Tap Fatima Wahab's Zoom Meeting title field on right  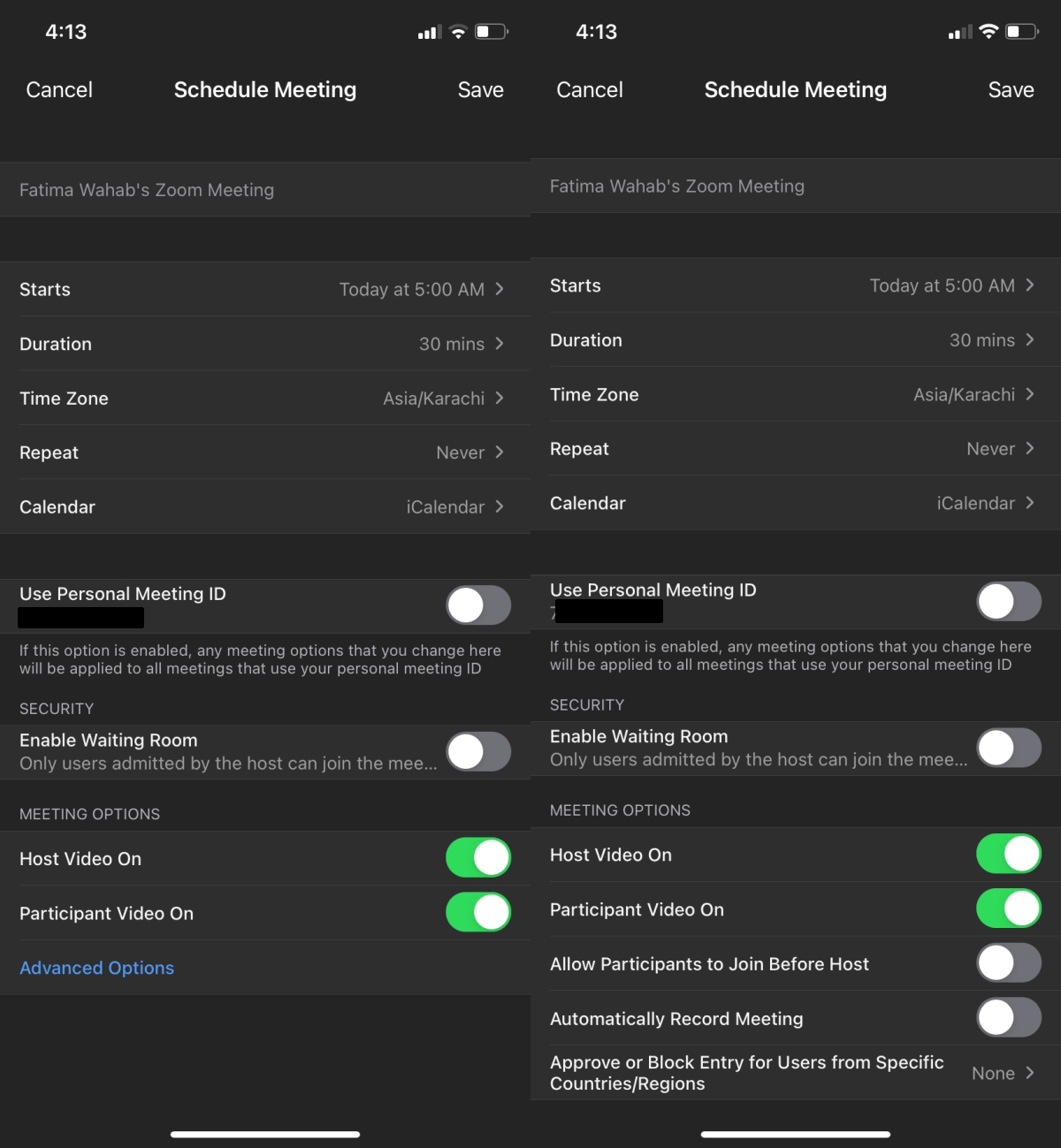(796, 186)
